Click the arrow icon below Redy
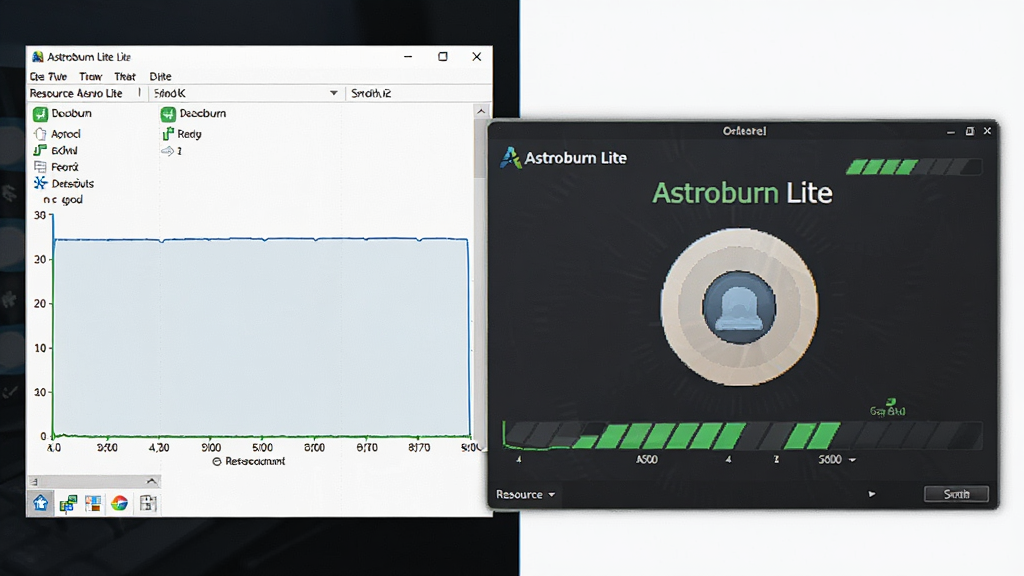The width and height of the screenshot is (1024, 576). (x=167, y=151)
